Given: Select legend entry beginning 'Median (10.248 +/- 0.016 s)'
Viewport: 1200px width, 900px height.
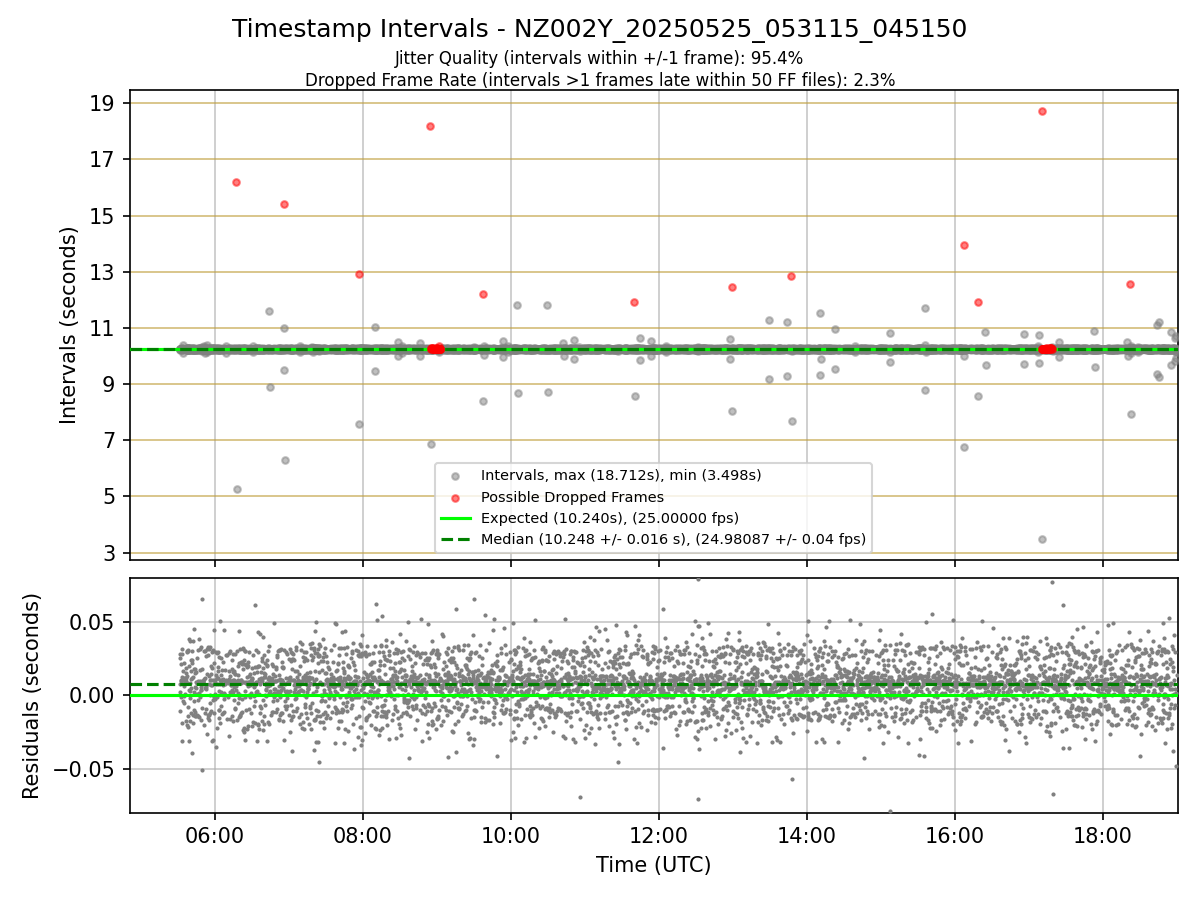Looking at the screenshot, I should tap(673, 540).
